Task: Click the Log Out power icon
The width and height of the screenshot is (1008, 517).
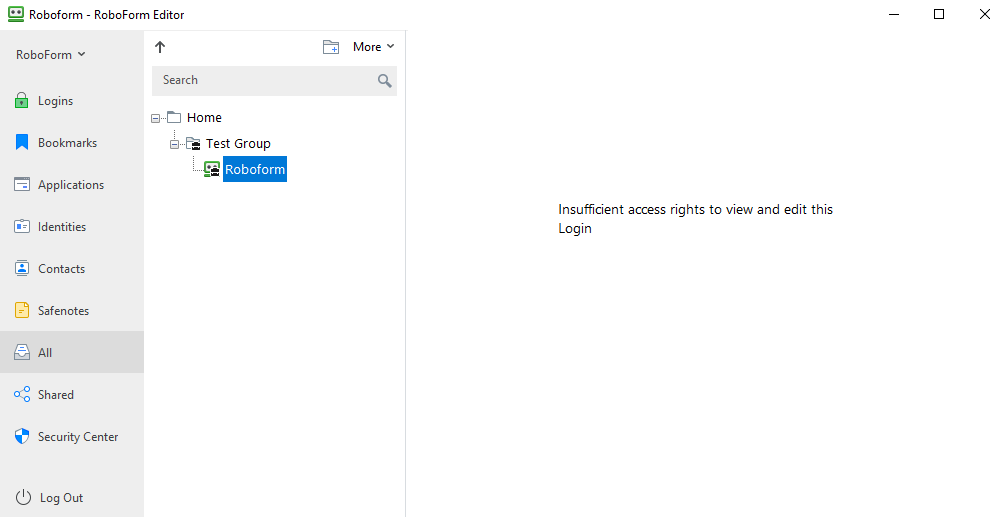Action: tap(23, 497)
